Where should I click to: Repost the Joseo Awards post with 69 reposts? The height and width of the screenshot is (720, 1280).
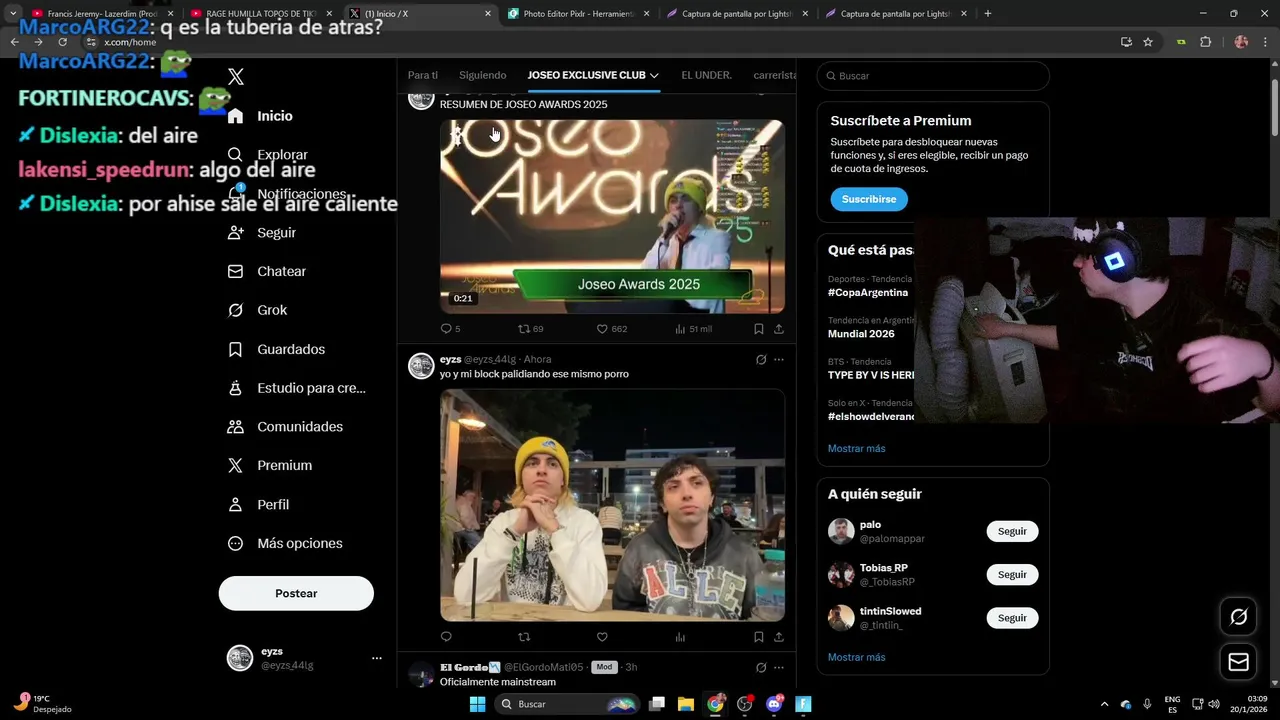point(530,328)
